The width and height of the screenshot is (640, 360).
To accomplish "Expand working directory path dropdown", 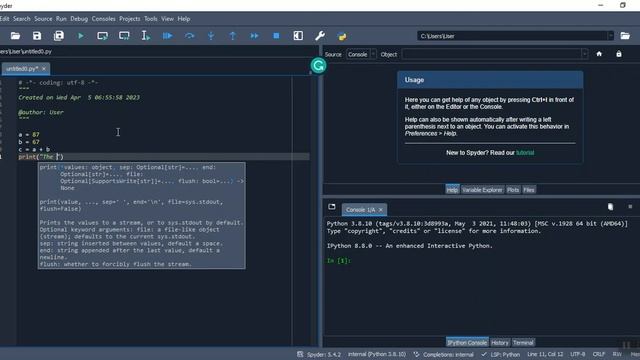I will tap(611, 36).
